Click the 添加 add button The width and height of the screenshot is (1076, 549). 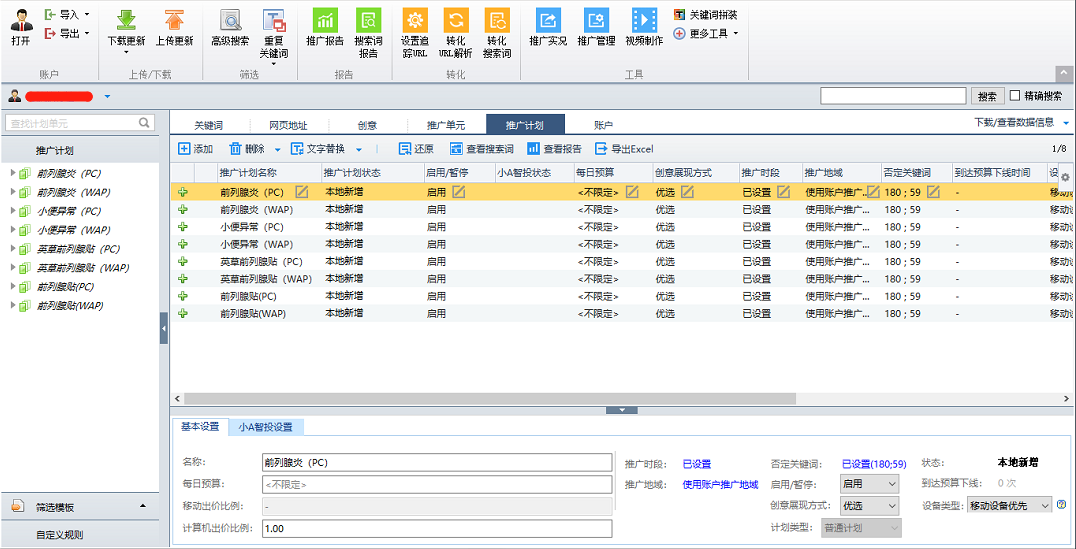pyautogui.click(x=196, y=149)
